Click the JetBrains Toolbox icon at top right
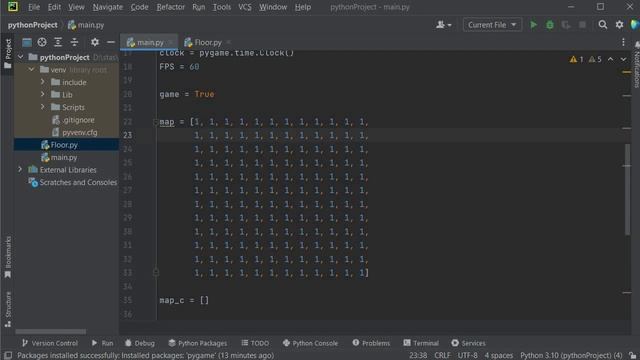 (x=635, y=25)
